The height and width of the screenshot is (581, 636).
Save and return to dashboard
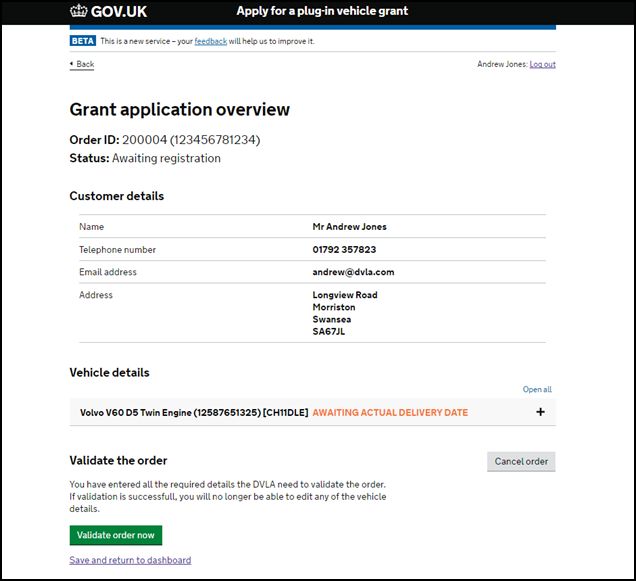pos(130,560)
